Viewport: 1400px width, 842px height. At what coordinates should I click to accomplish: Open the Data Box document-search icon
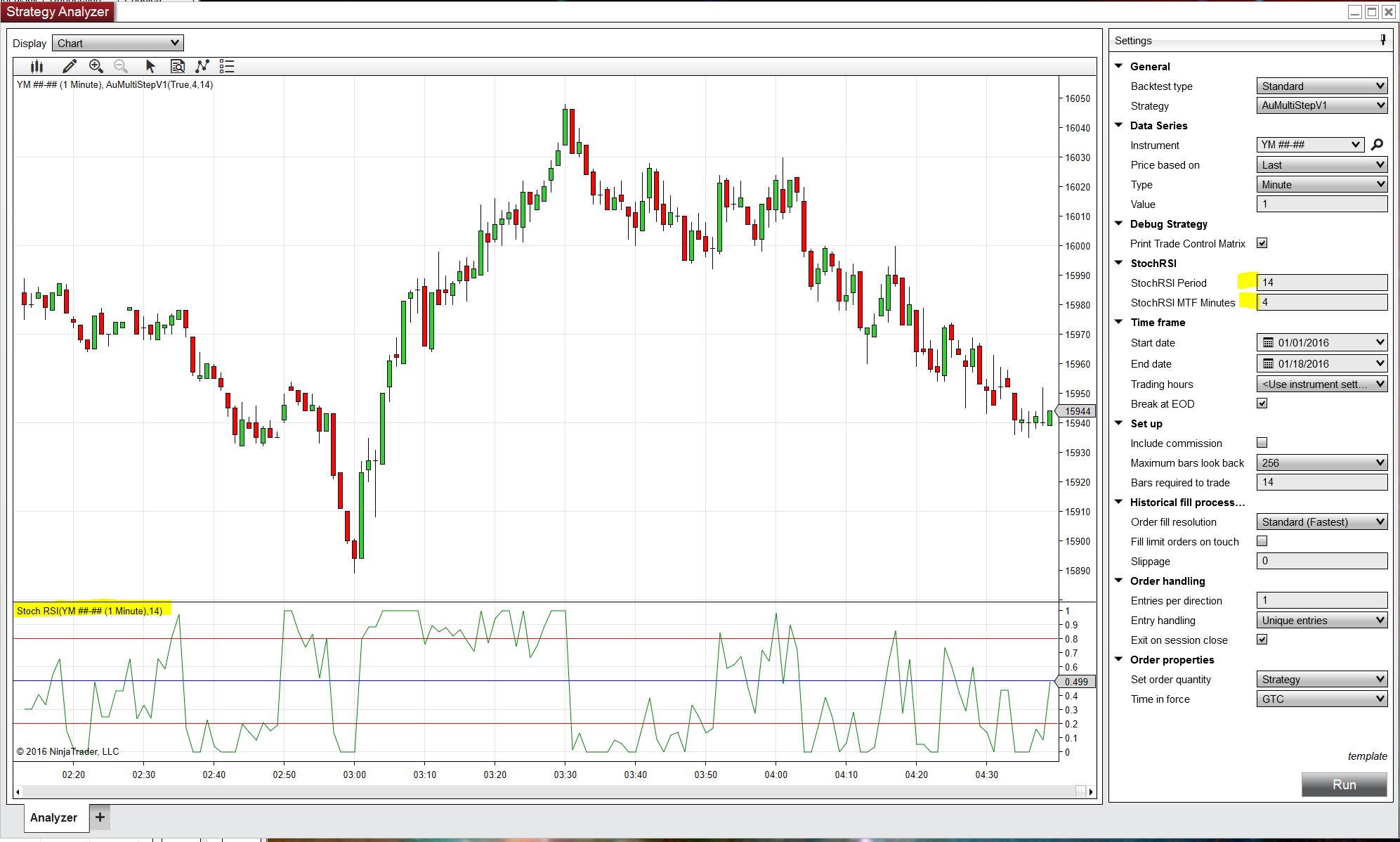[x=178, y=66]
